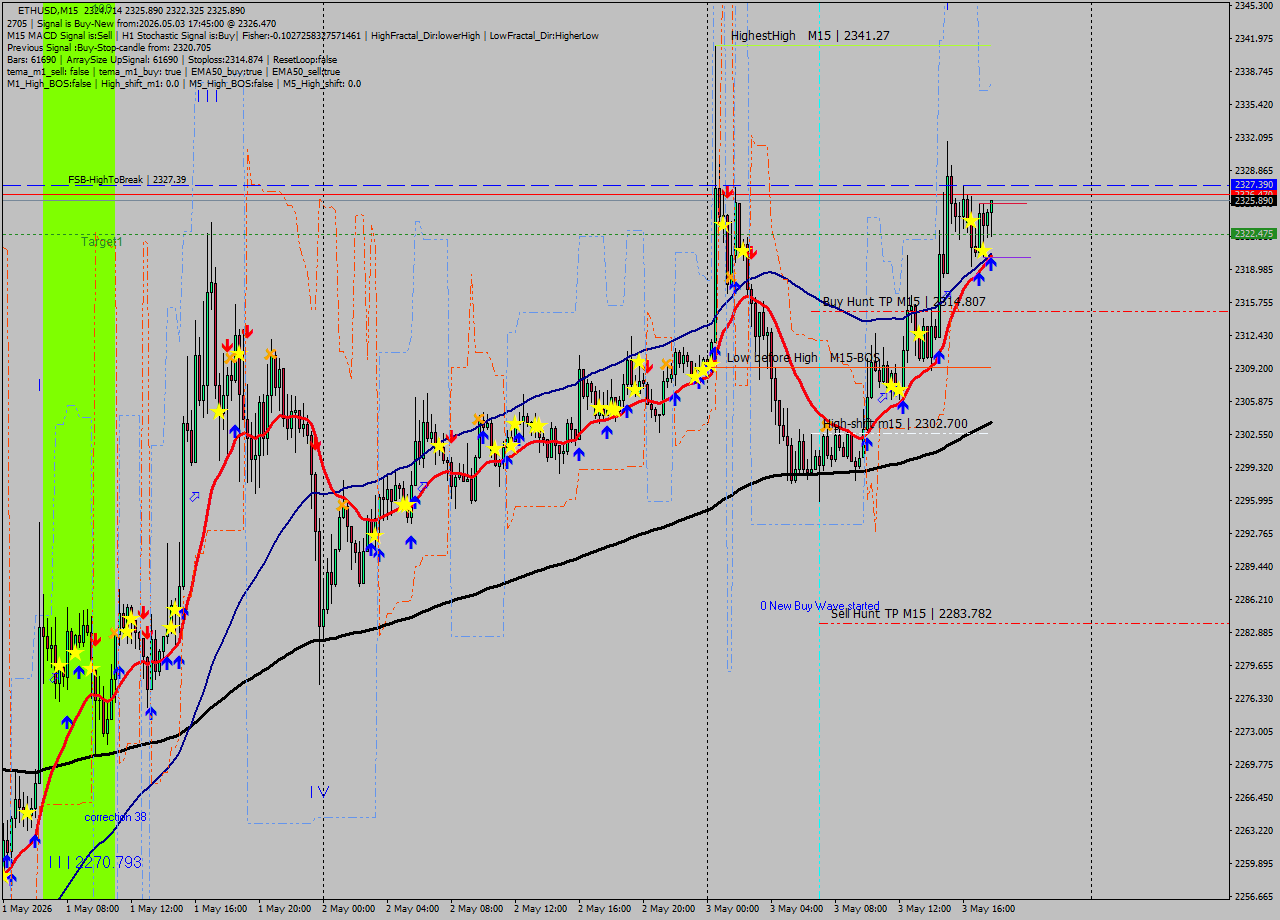The height and width of the screenshot is (920, 1280).
Task: Click the 2328.865 price scale value
Action: [1254, 171]
